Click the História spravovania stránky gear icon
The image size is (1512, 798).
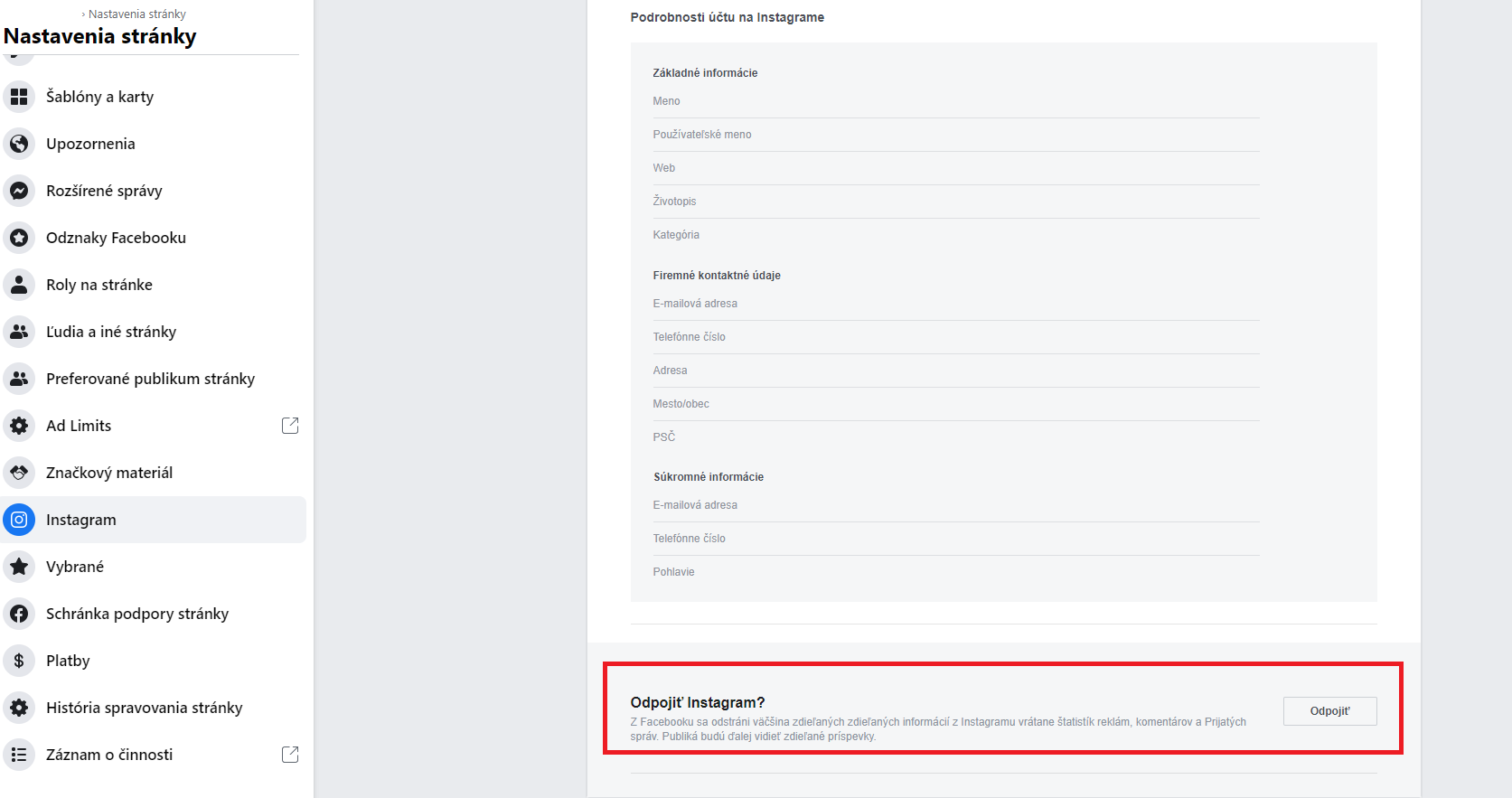(x=19, y=708)
